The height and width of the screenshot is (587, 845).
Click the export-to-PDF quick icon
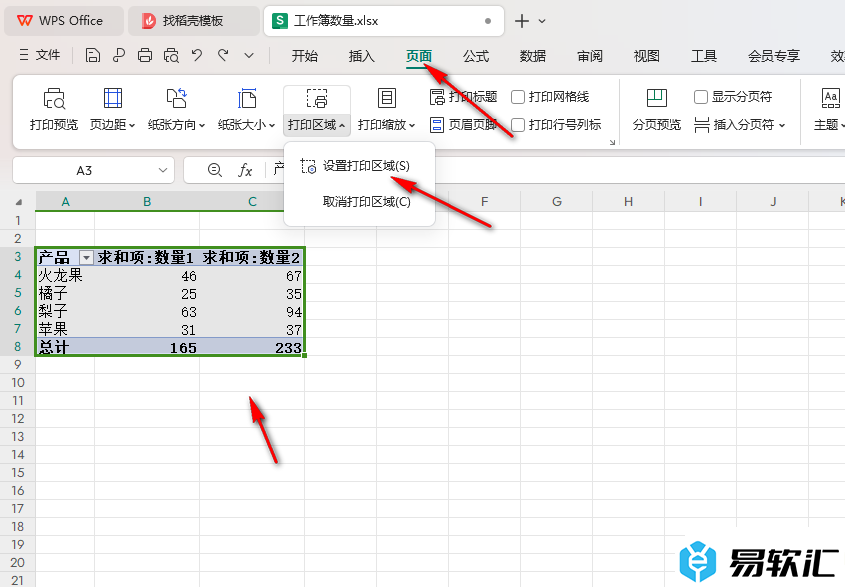[x=119, y=55]
